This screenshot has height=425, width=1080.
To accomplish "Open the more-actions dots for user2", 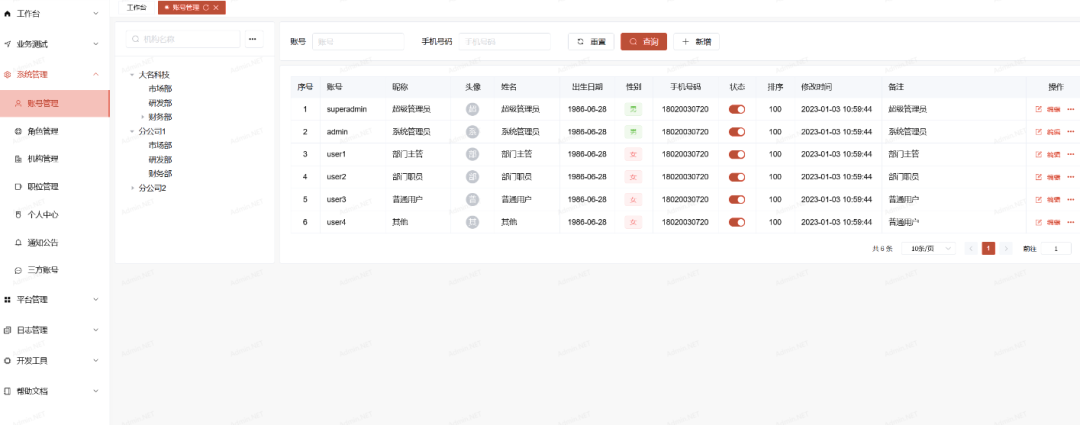I will pyautogui.click(x=1070, y=177).
